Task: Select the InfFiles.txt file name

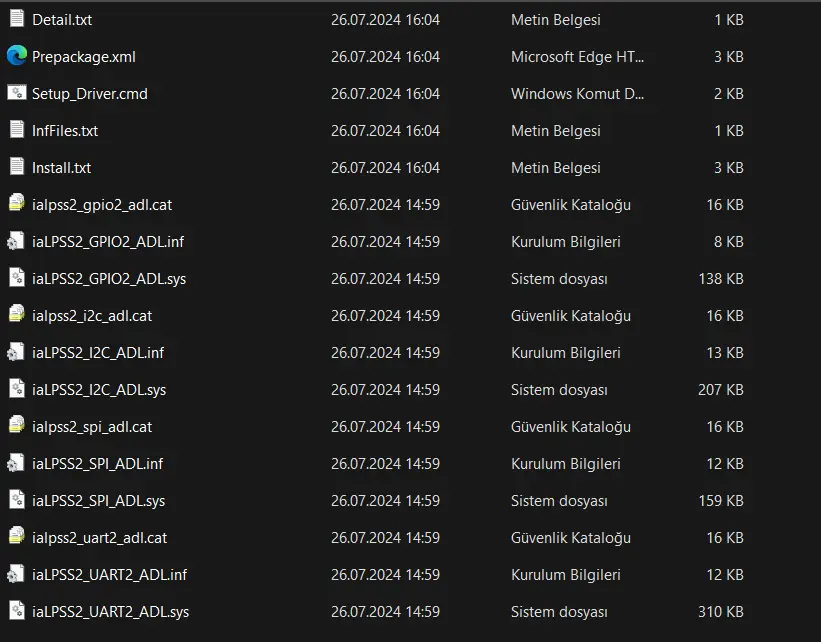Action: pos(65,130)
